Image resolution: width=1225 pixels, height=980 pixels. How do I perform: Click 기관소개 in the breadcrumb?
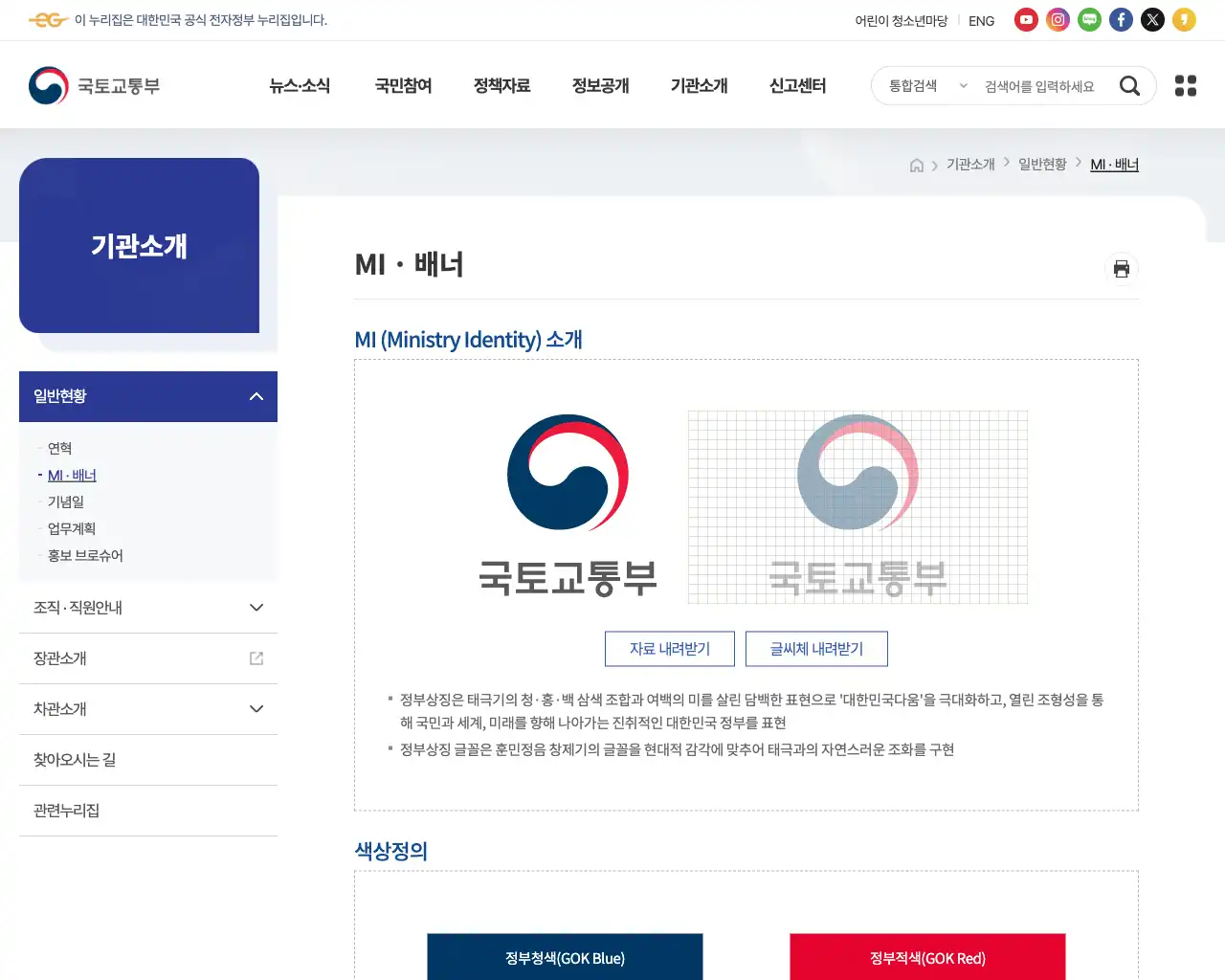click(970, 165)
